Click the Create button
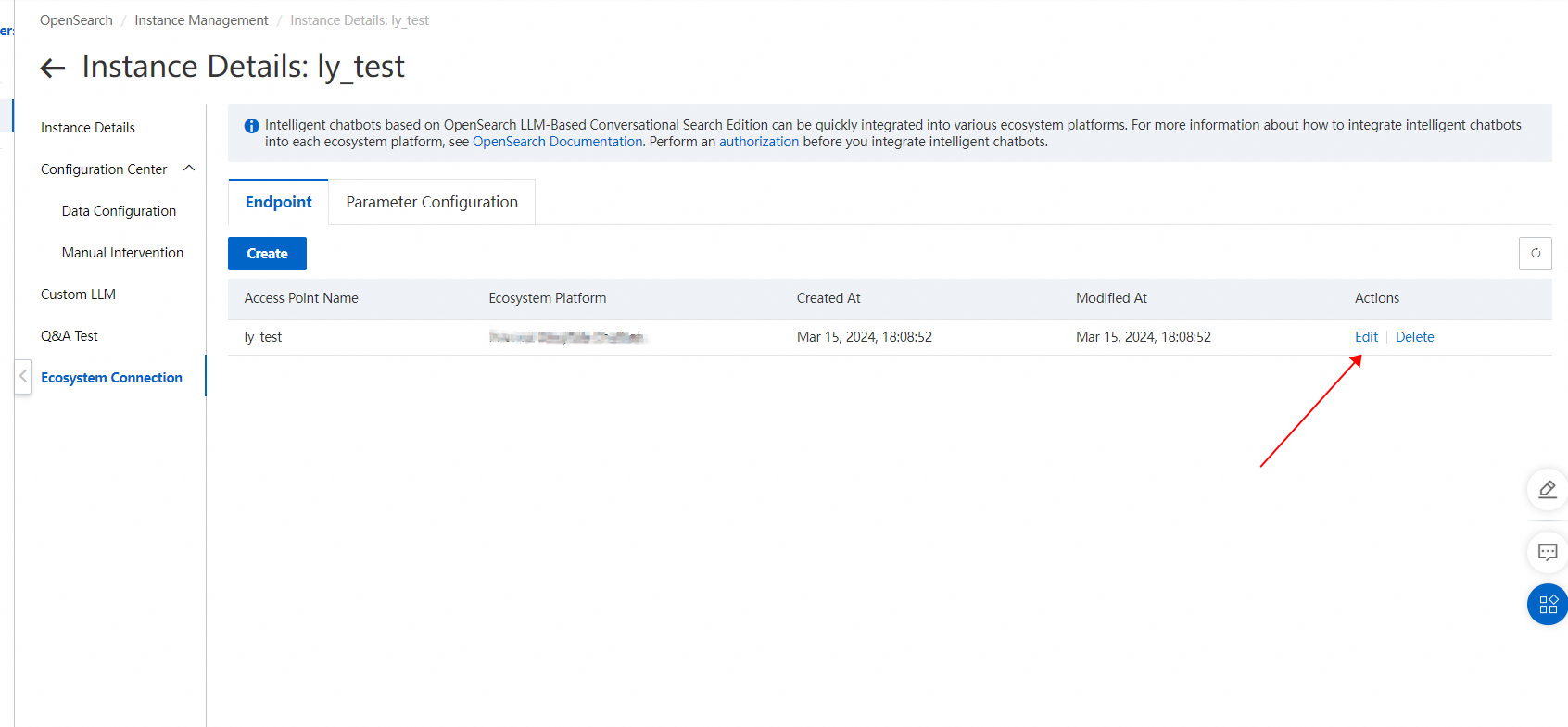The image size is (1568, 727). tap(267, 254)
